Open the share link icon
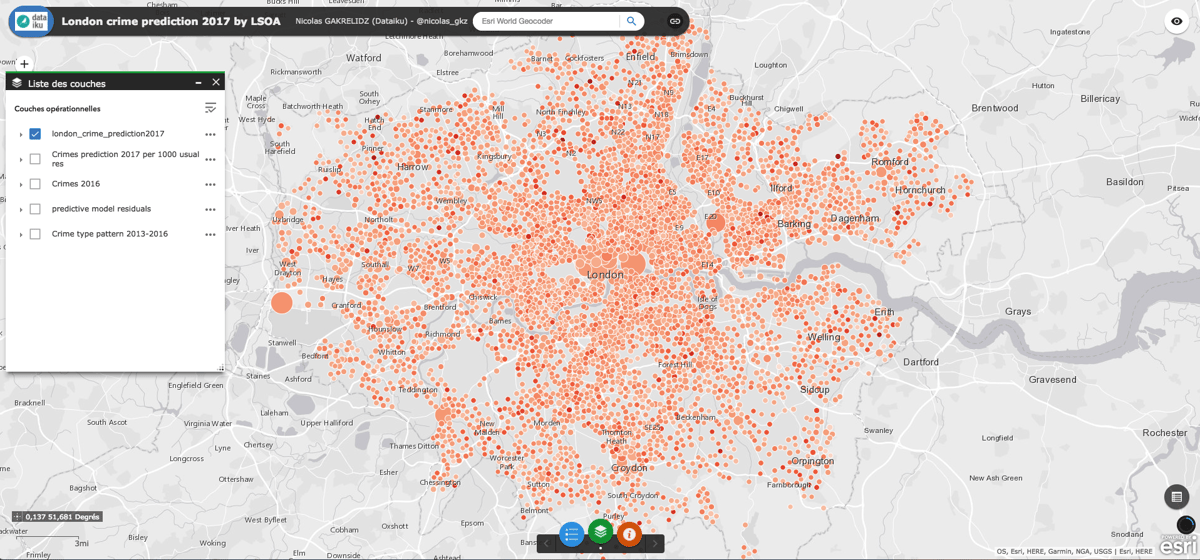1200x560 pixels. 675,21
